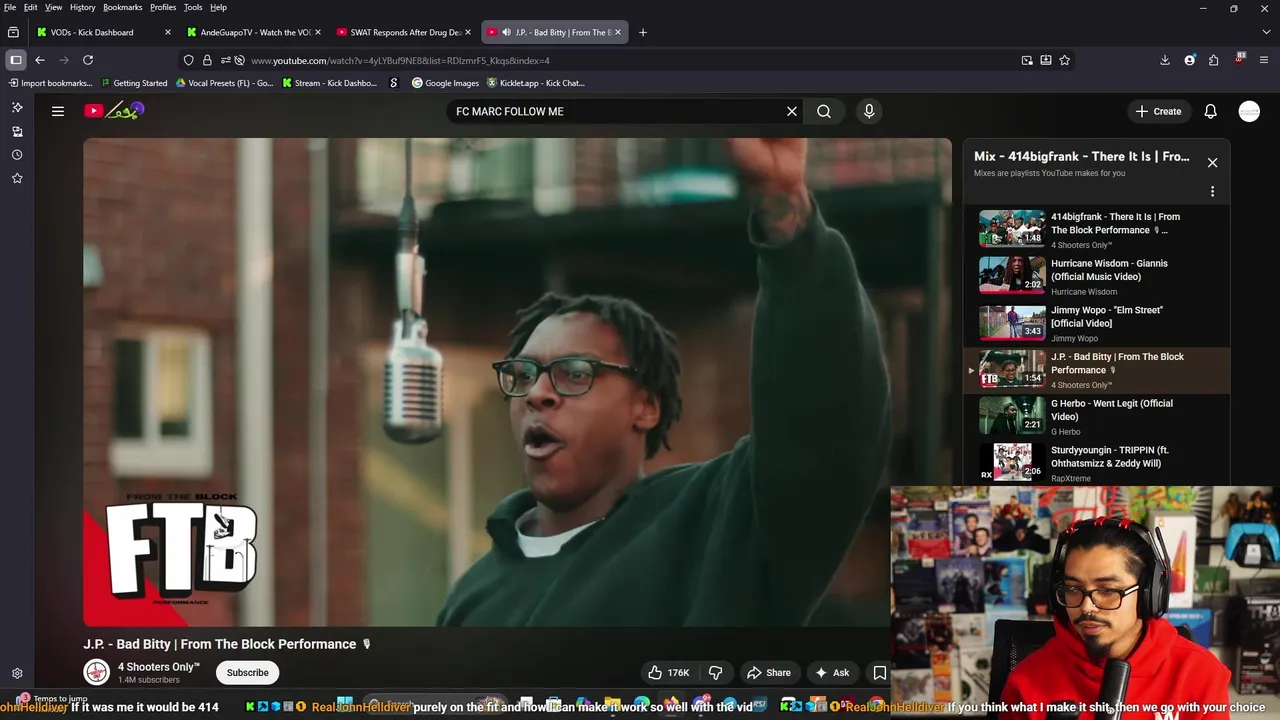Viewport: 1280px width, 720px height.
Task: Open the YouTube hamburger guide menu
Action: pos(58,111)
